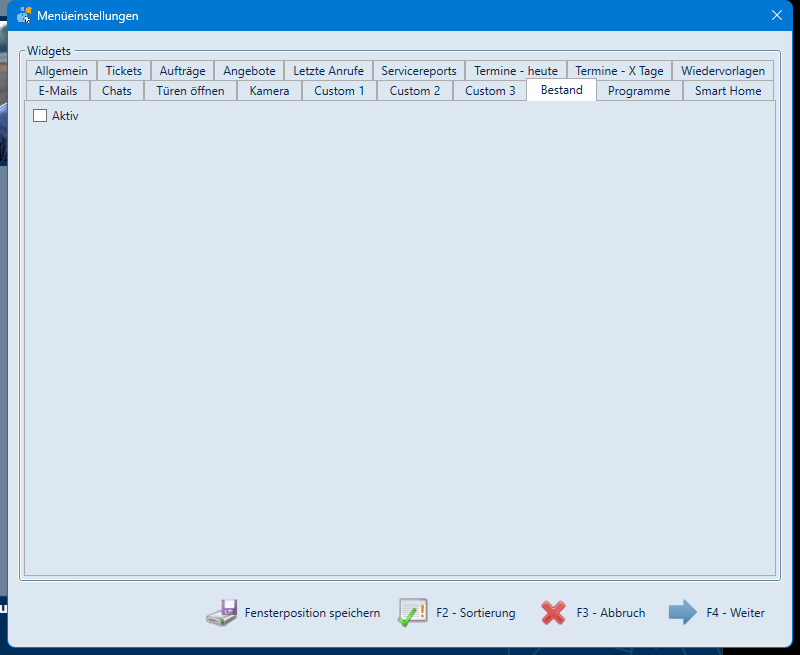The height and width of the screenshot is (655, 800).
Task: Click the red X Abbruch icon
Action: (554, 613)
